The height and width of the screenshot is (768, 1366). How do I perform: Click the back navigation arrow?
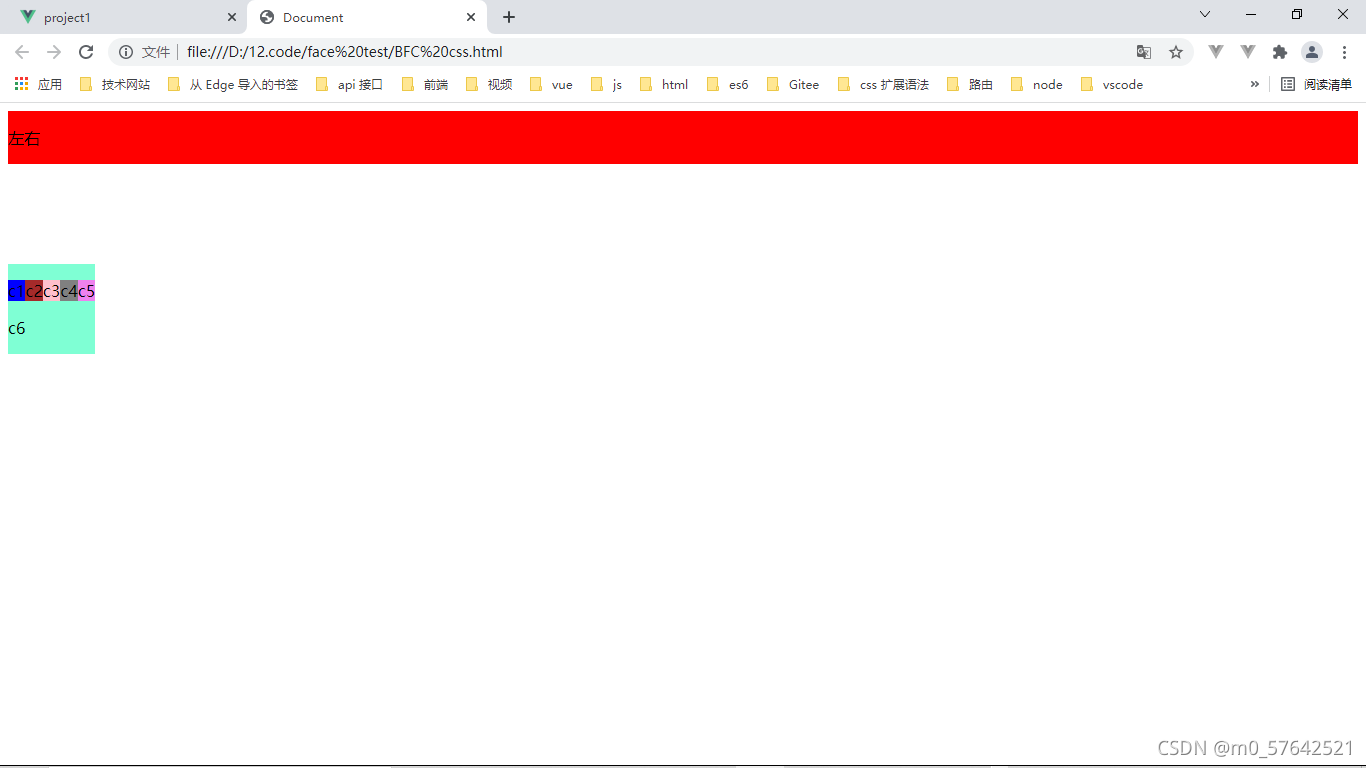pos(22,51)
